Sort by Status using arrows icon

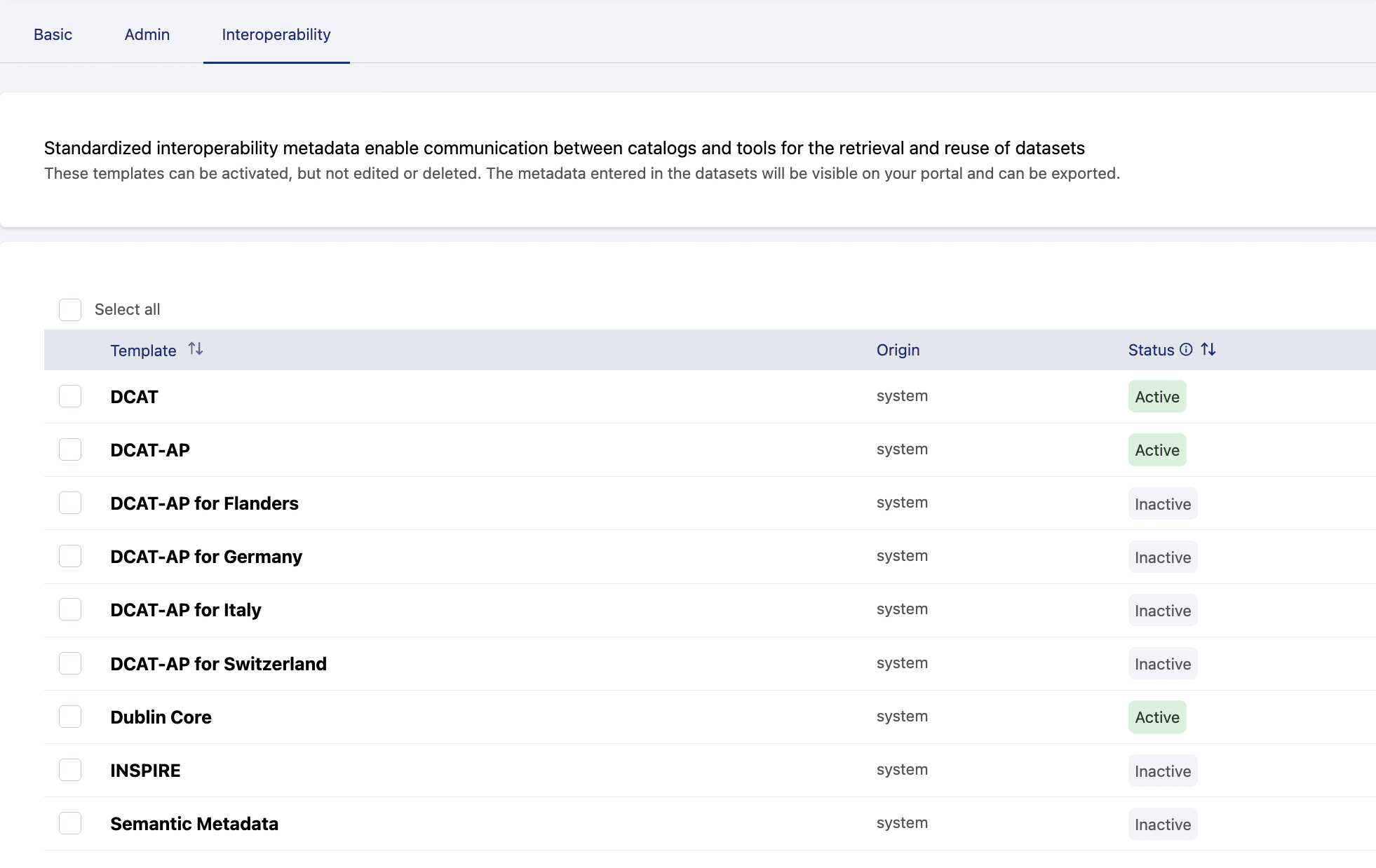[x=1208, y=349]
